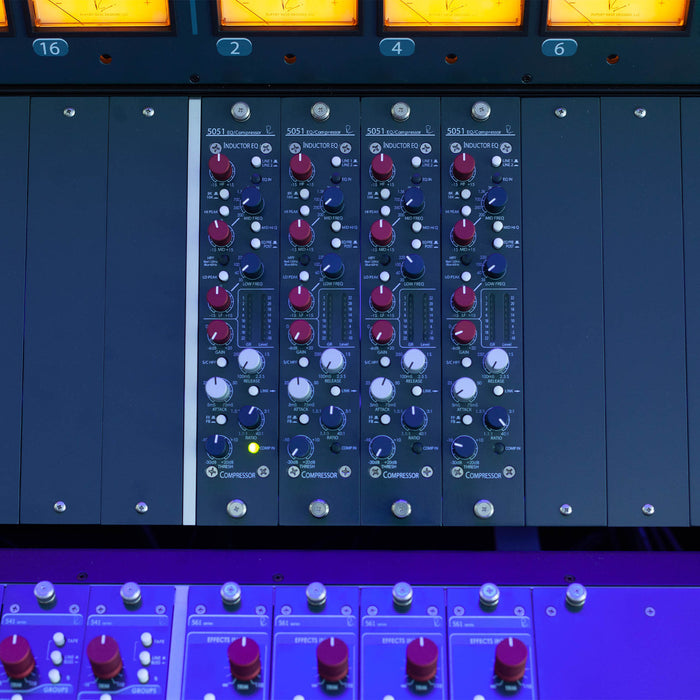Image resolution: width=700 pixels, height=700 pixels.
Task: Toggle MID HI Q on second 5051 module
Action: point(336,226)
